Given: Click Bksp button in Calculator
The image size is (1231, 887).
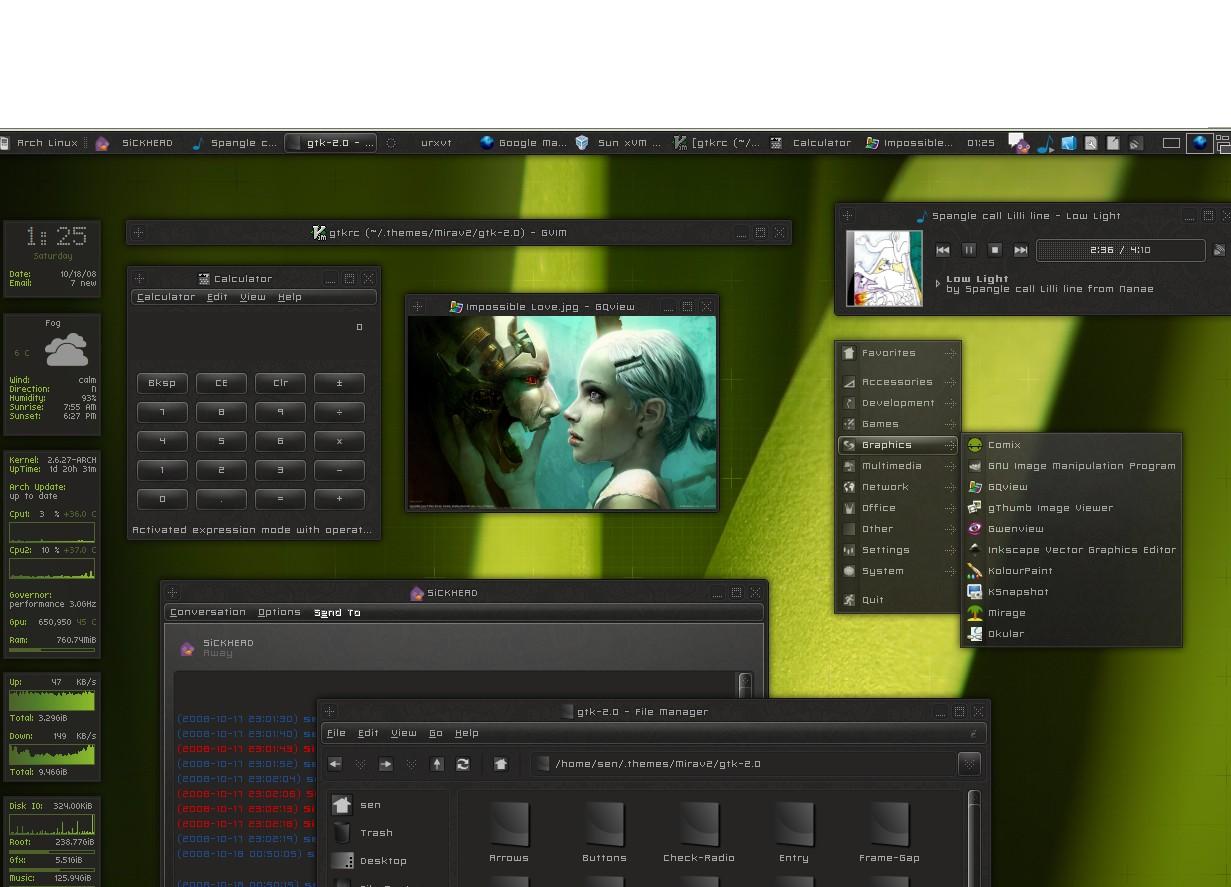Looking at the screenshot, I should (x=162, y=383).
